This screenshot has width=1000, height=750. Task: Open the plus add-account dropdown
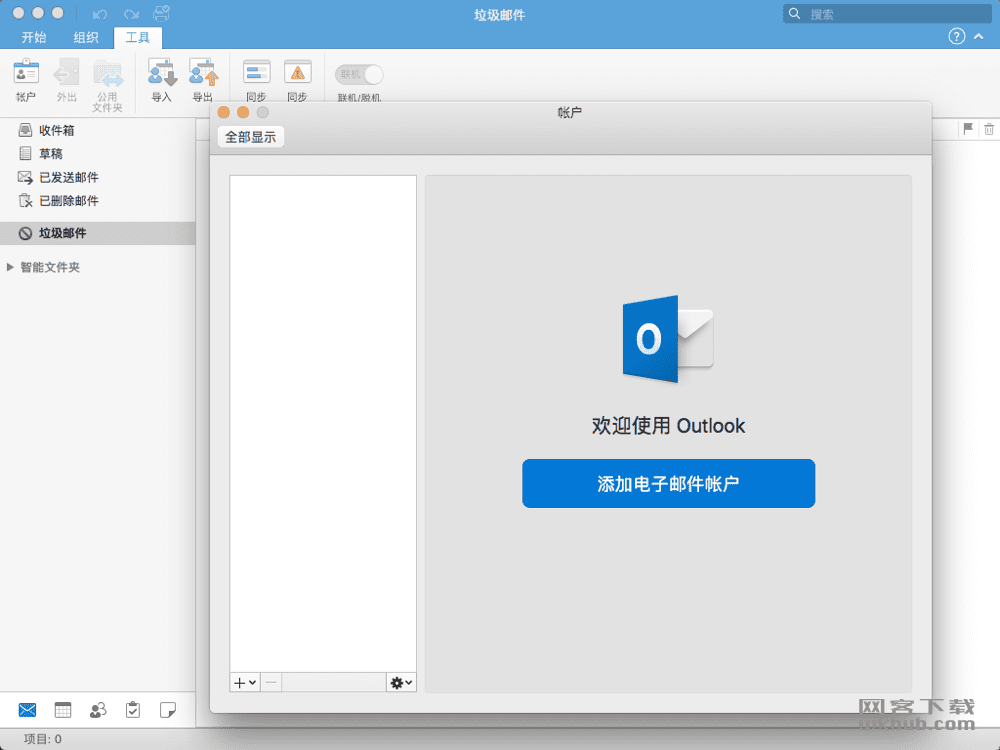(245, 682)
